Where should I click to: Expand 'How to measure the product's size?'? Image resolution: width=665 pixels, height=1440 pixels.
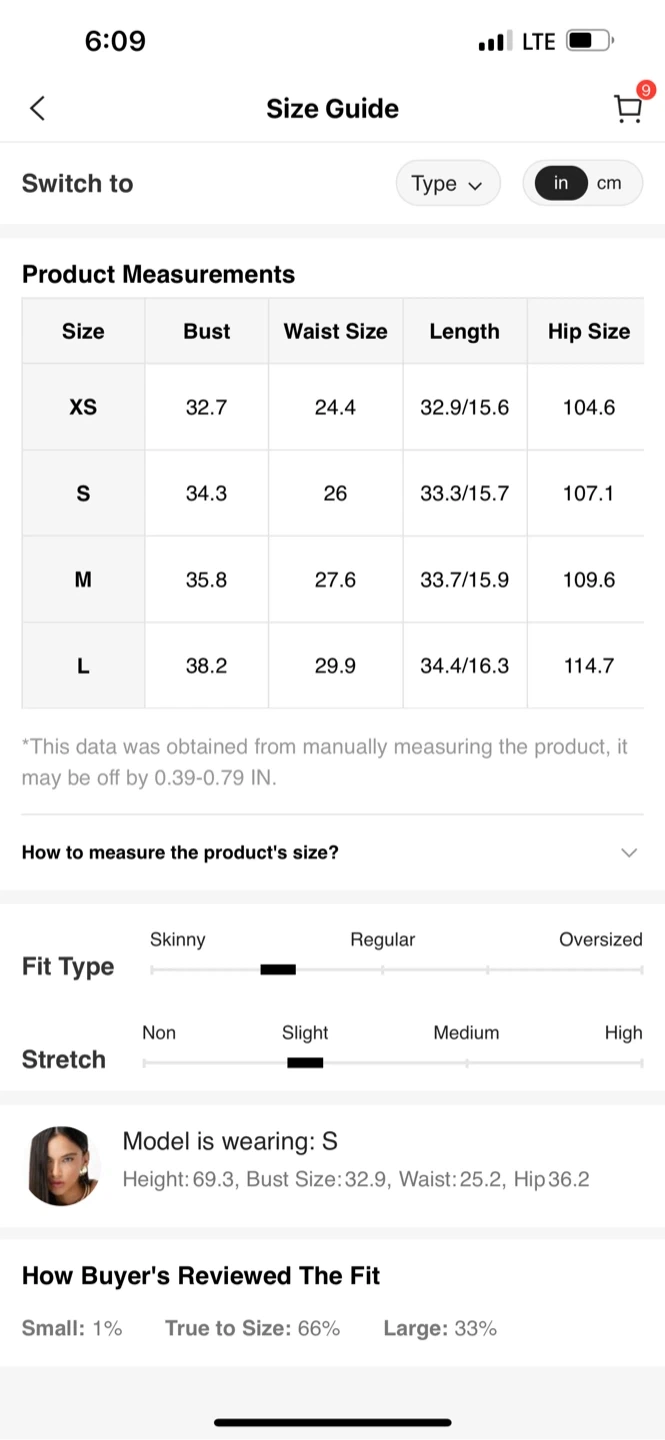[180, 852]
